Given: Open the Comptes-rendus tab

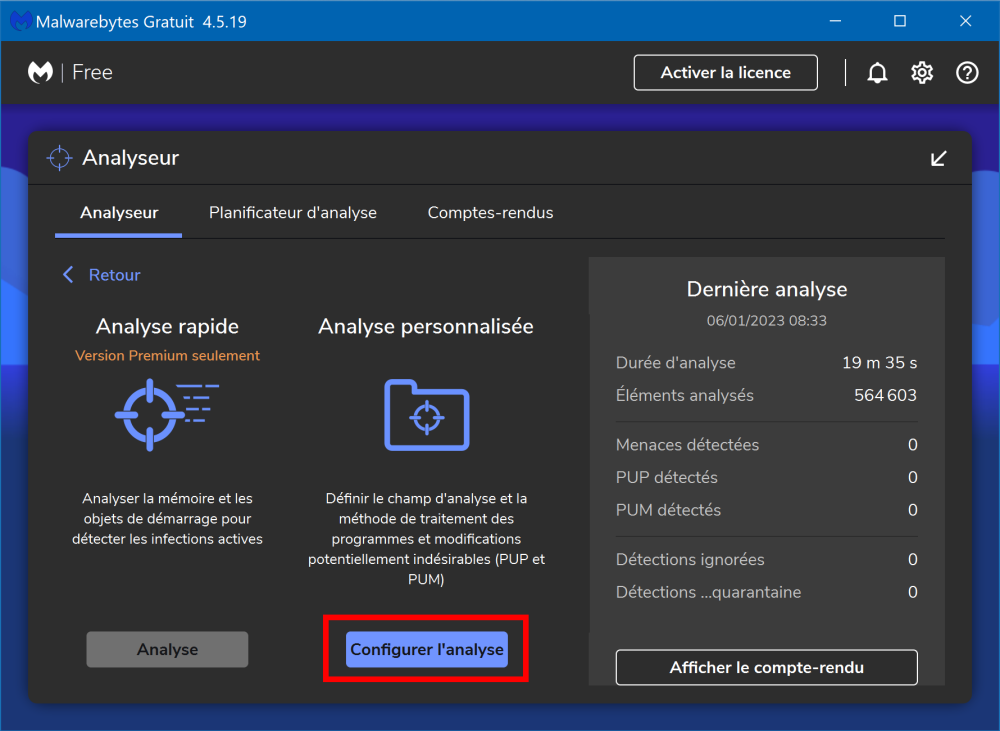Looking at the screenshot, I should pyautogui.click(x=490, y=213).
